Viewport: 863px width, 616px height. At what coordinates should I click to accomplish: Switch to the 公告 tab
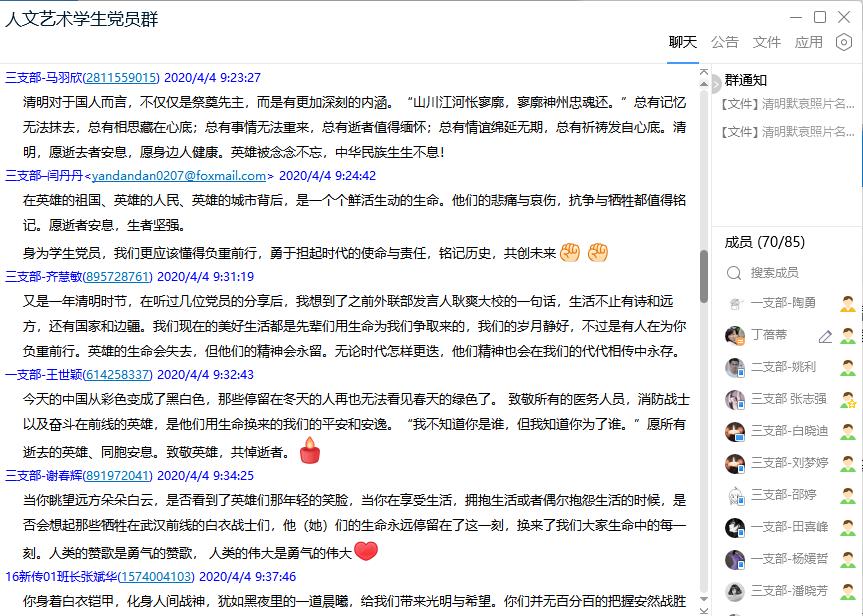pyautogui.click(x=725, y=42)
